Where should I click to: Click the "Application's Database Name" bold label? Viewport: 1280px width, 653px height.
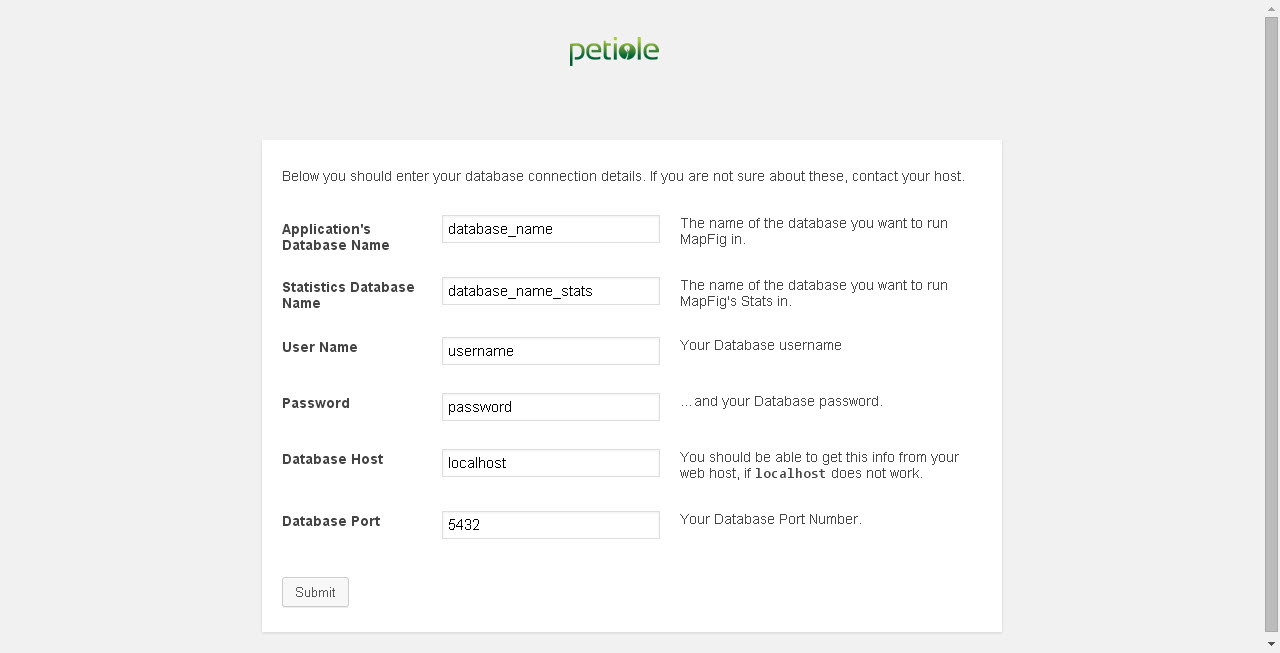click(x=335, y=237)
